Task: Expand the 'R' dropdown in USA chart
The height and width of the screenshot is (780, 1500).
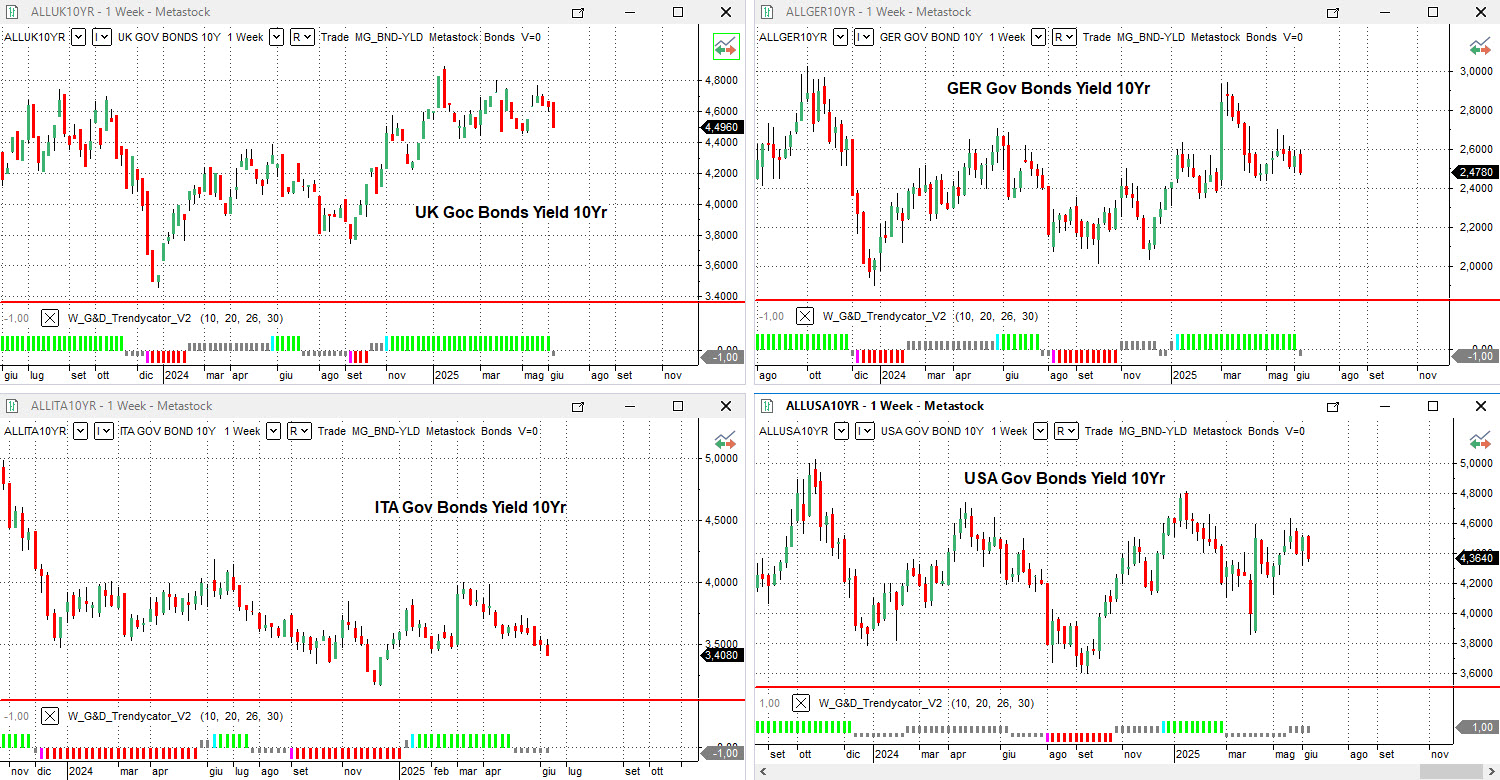Action: coord(1066,431)
